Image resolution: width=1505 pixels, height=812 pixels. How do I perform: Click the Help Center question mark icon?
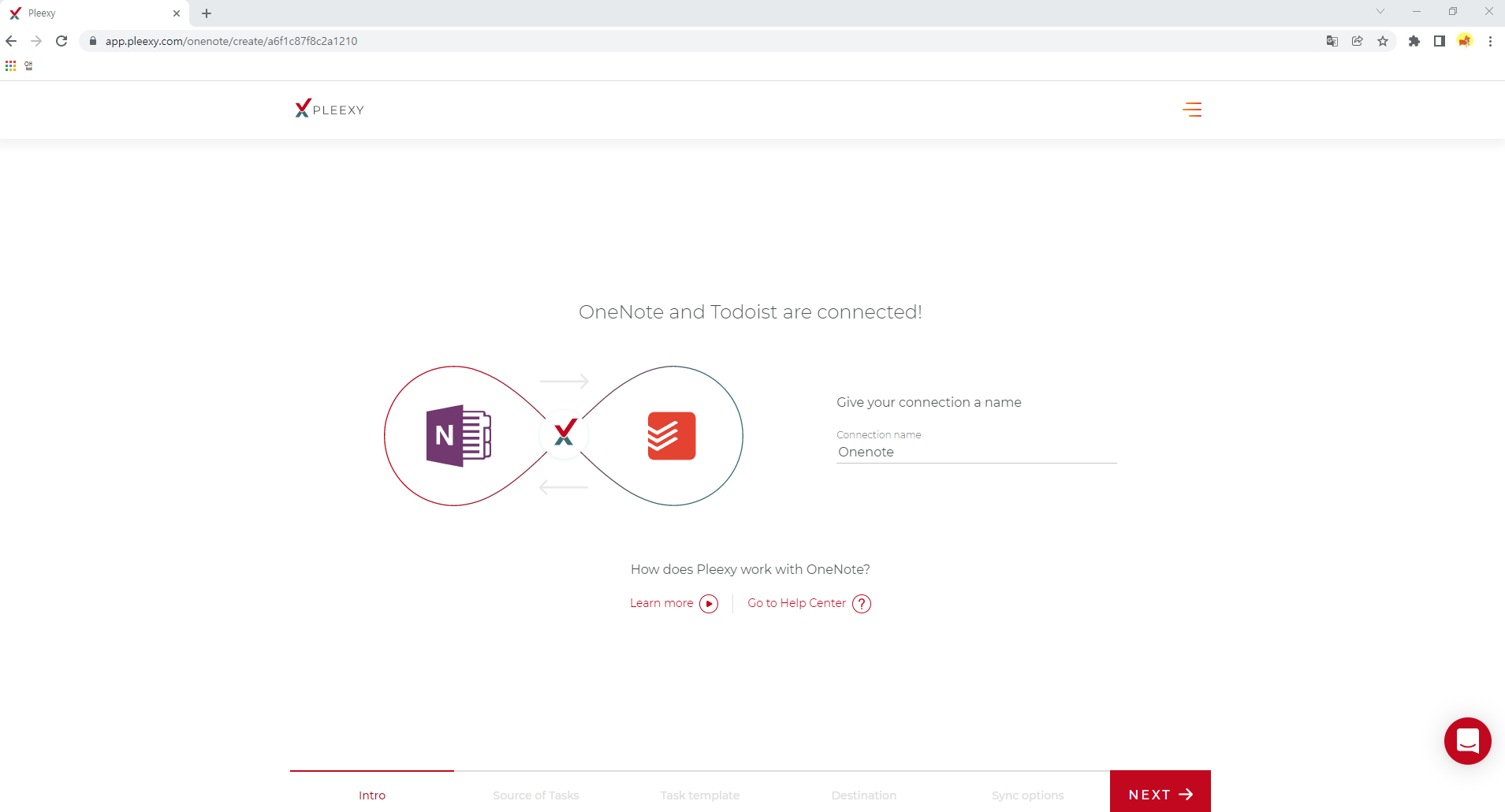862,604
